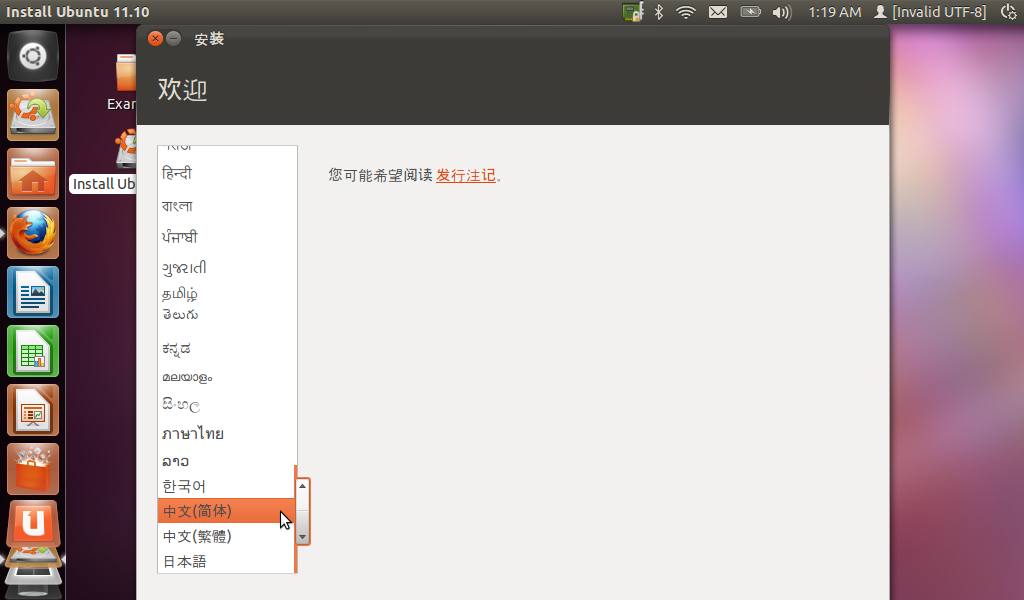Open the battery indicator menu
Image resolution: width=1024 pixels, height=600 pixels.
pyautogui.click(x=750, y=12)
